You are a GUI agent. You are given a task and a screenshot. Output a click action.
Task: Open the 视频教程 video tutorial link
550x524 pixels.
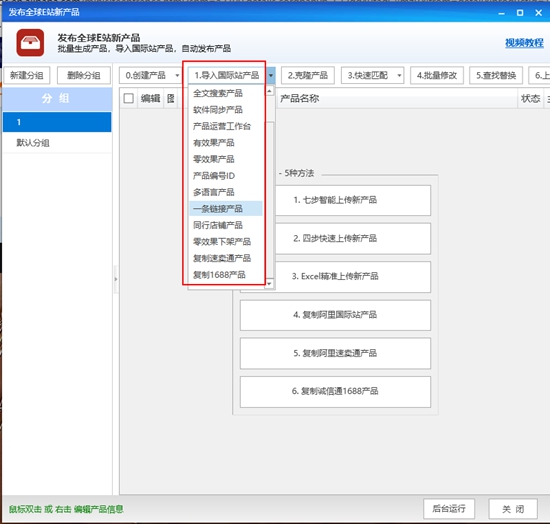(524, 43)
